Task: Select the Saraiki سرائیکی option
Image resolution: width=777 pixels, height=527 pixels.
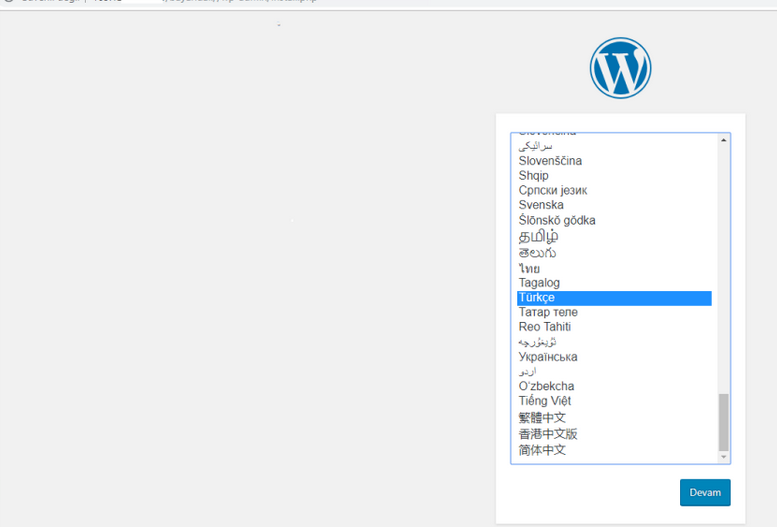Action: (614, 146)
